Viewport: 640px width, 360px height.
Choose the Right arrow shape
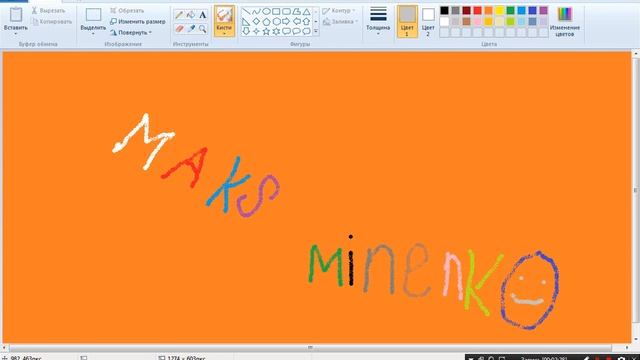[286, 21]
